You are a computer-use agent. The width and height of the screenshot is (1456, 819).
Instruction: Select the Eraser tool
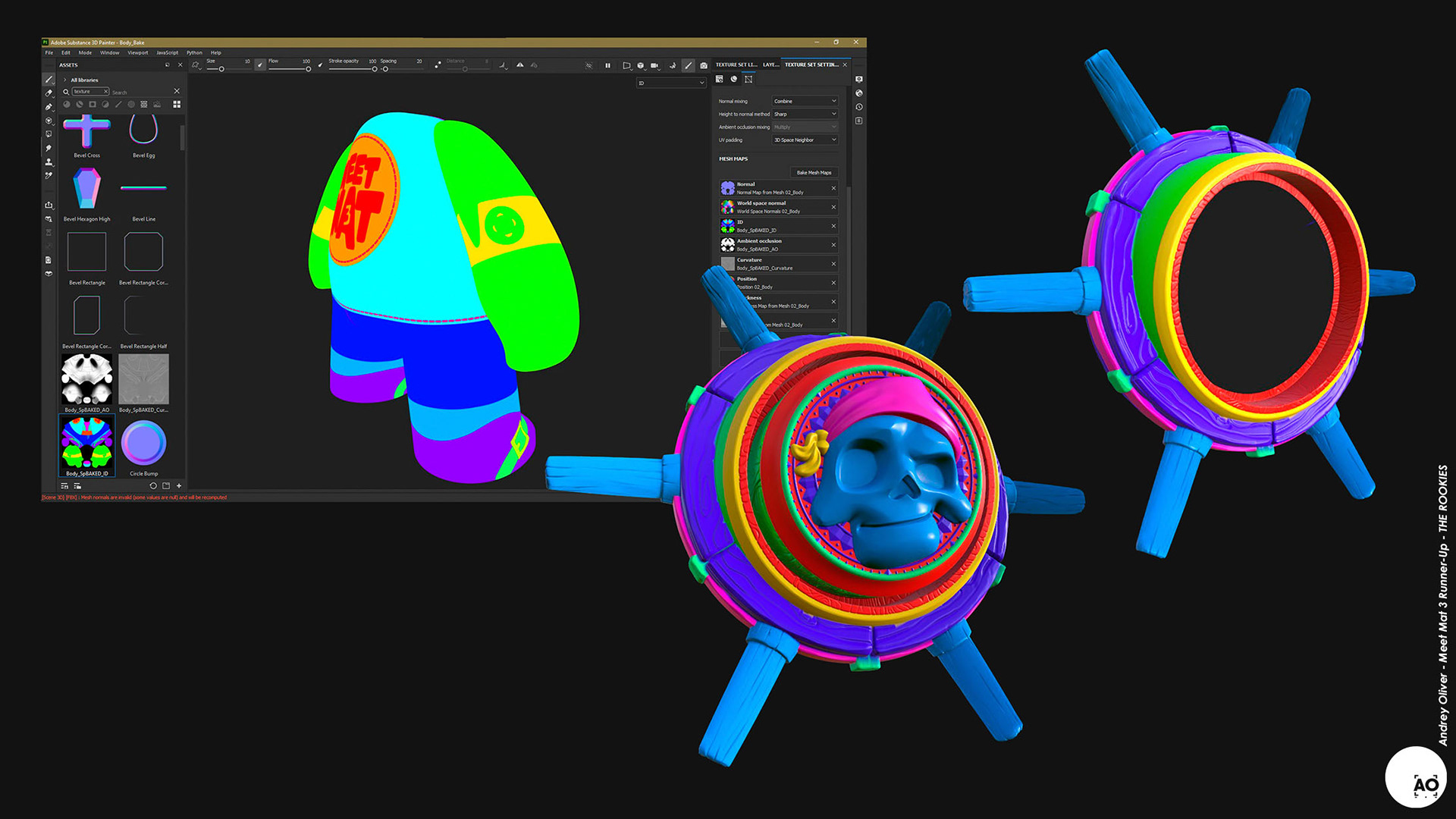point(49,93)
